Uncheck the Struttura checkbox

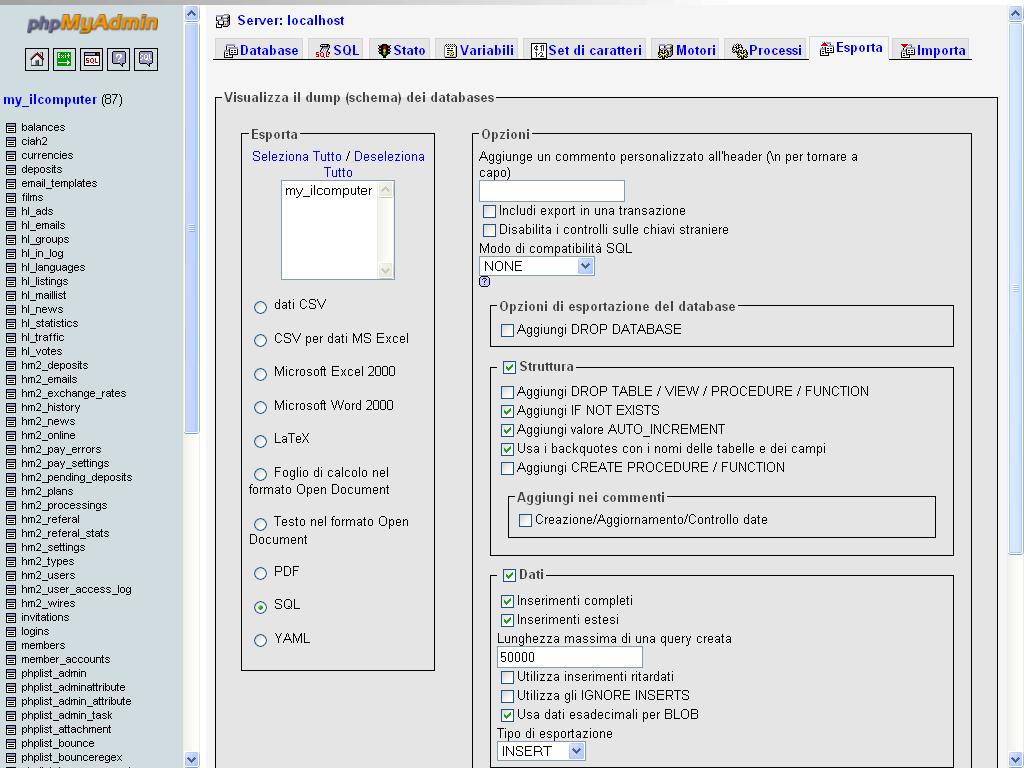click(x=509, y=368)
